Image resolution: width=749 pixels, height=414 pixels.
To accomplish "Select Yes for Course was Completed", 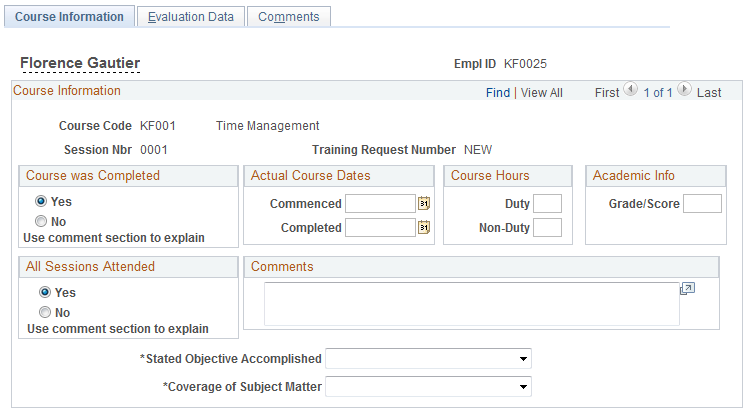I will 41,201.
